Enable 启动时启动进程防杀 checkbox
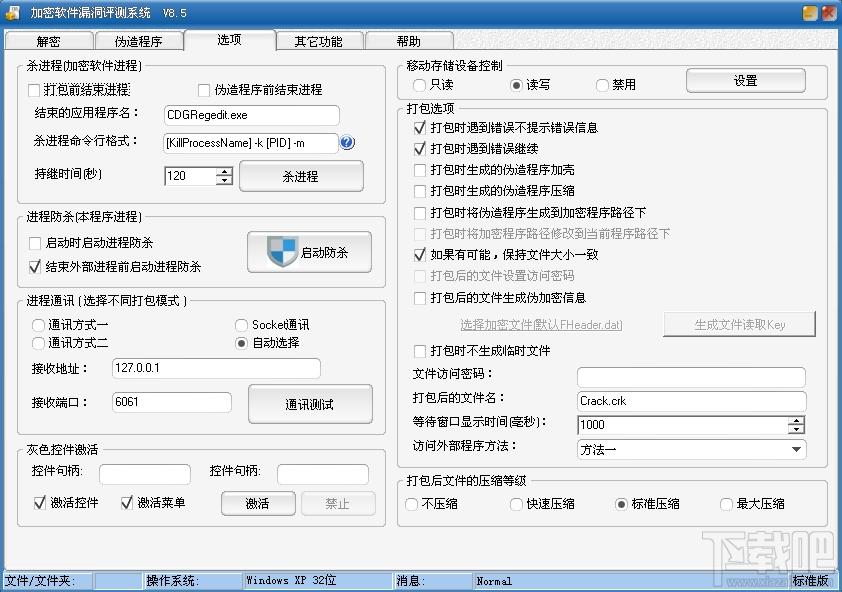Image resolution: width=842 pixels, height=592 pixels. tap(35, 243)
